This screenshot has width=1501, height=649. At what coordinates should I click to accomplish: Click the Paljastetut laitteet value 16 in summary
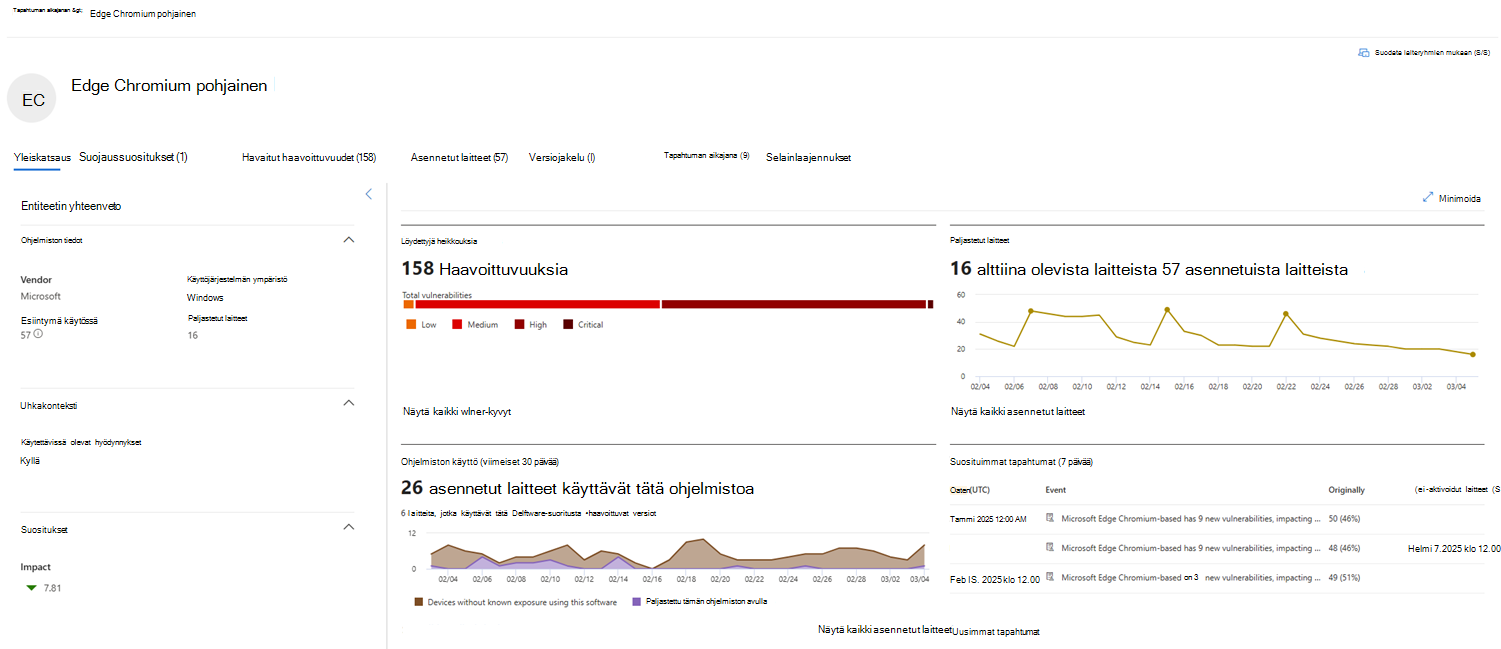(x=192, y=335)
